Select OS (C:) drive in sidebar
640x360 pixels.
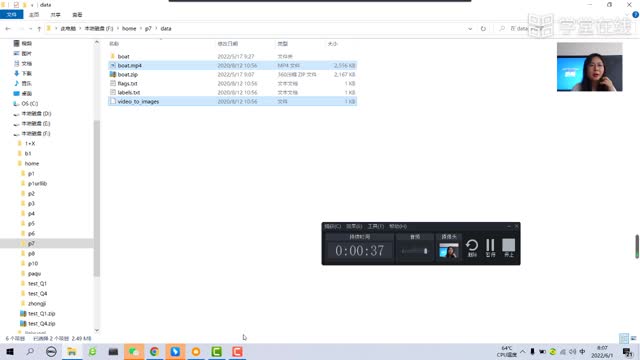pos(29,104)
